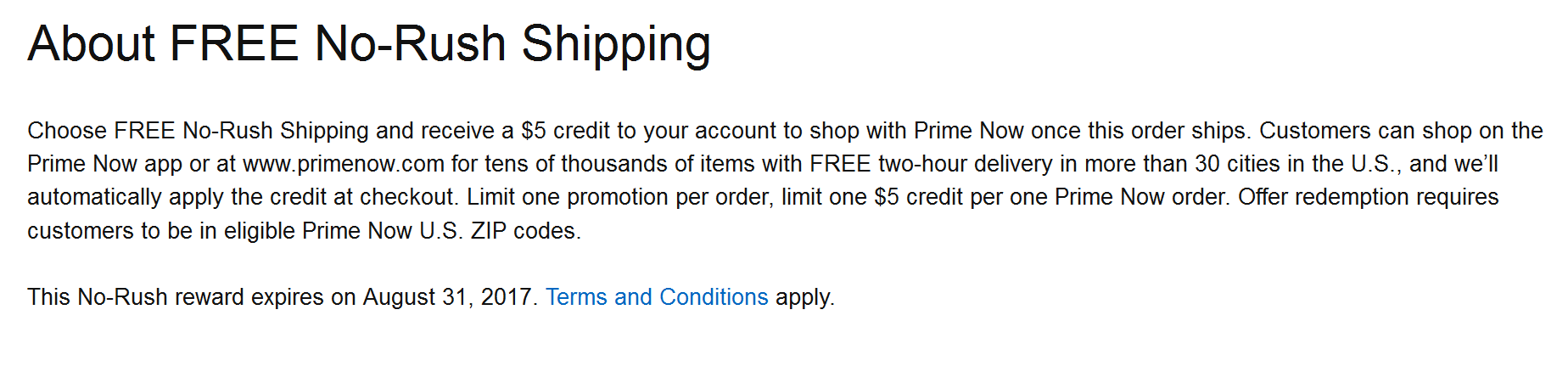Click "Customers can shop on the" text
Viewport: 1568px width, 383px height.
(1401, 131)
